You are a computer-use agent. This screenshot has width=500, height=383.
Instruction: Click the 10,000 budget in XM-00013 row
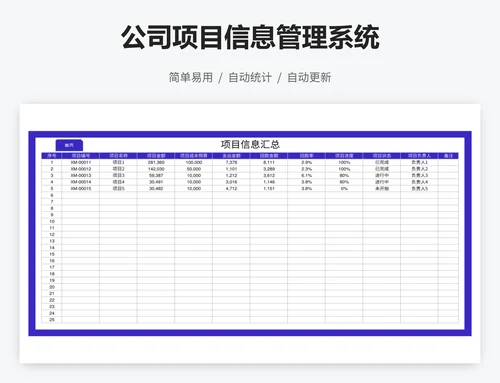194,175
